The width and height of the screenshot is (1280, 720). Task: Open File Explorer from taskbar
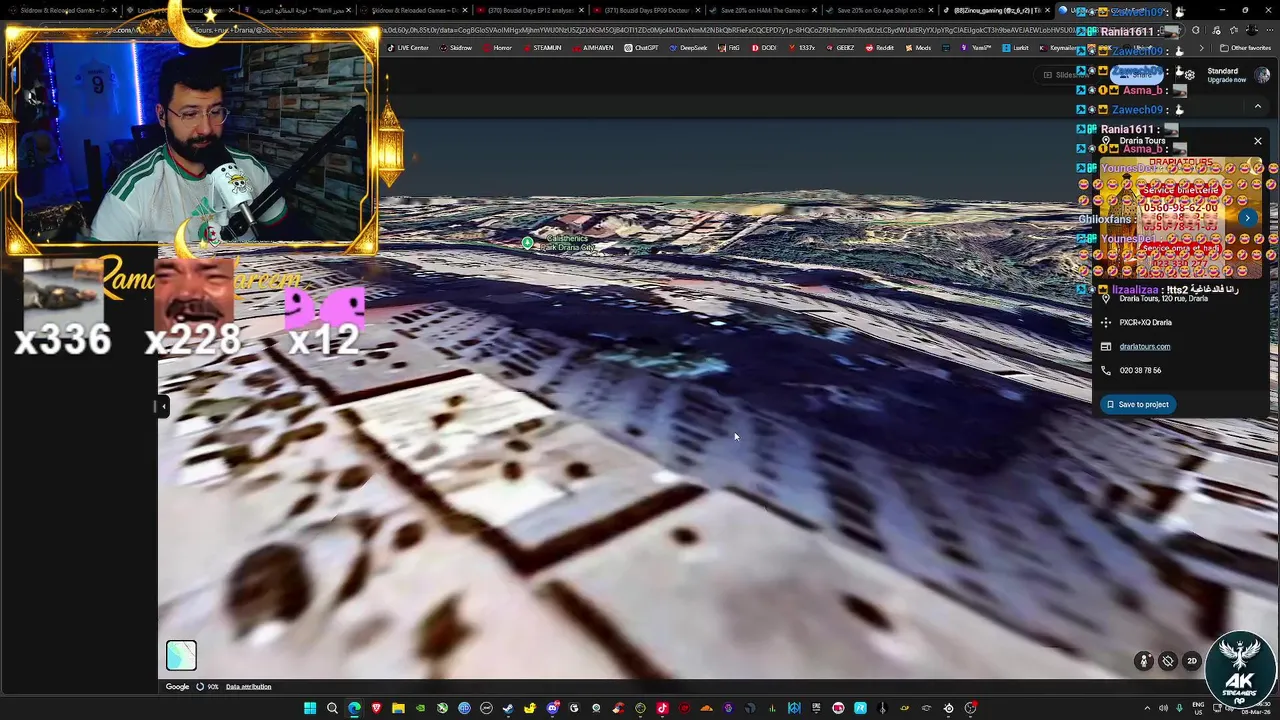398,708
